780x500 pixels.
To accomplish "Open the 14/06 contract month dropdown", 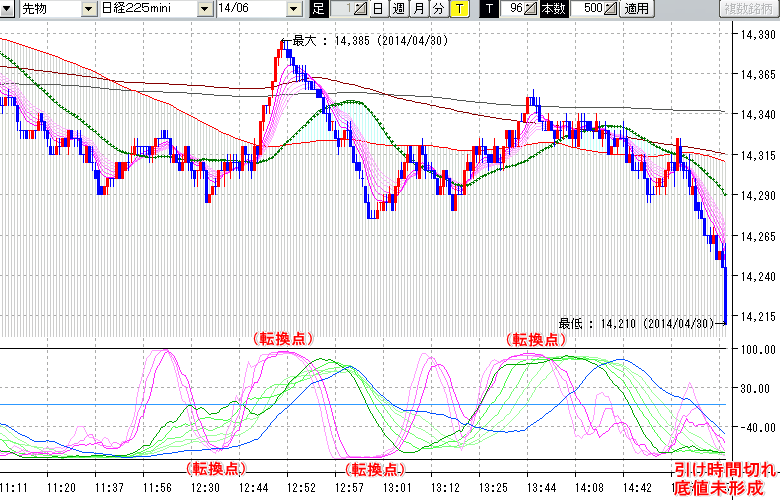I will [293, 9].
